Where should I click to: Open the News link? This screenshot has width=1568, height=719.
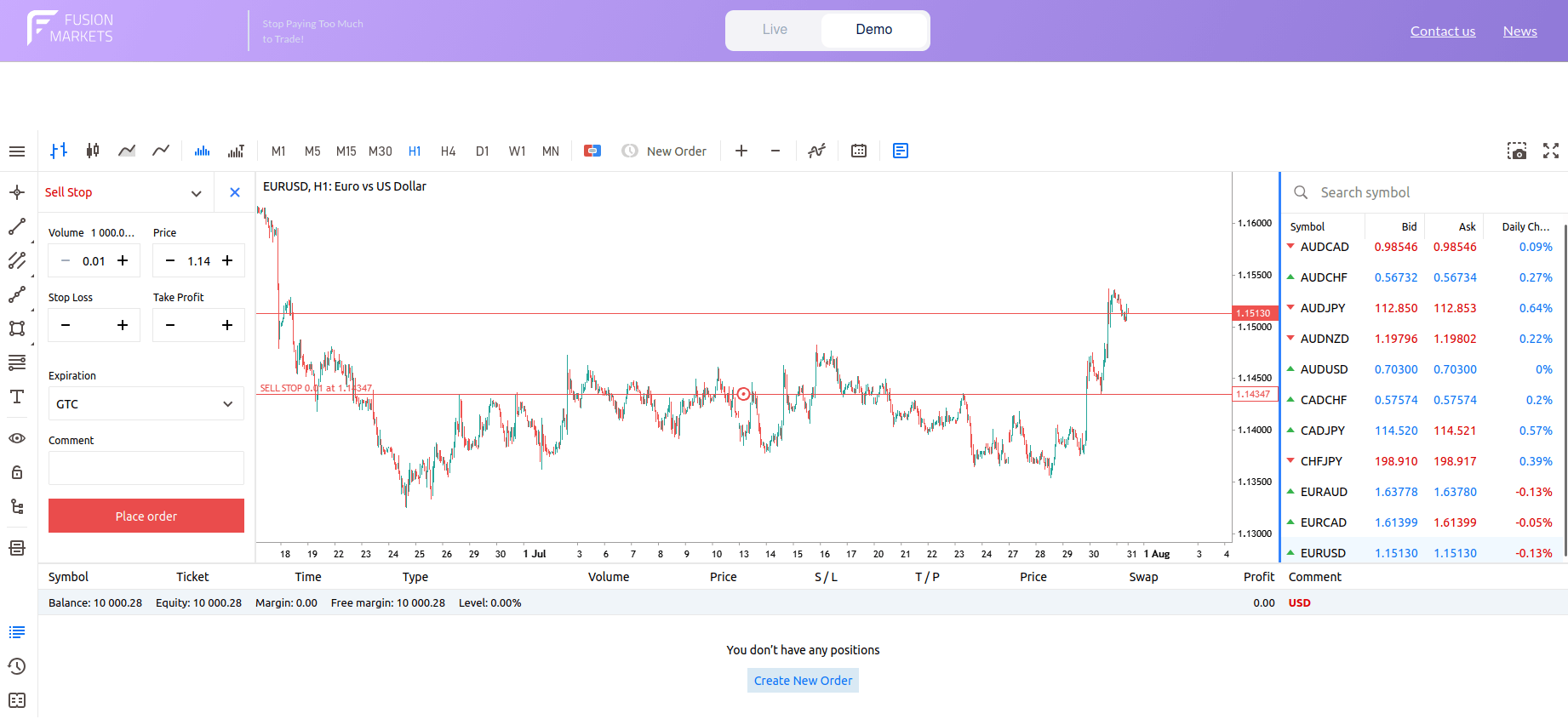[x=1520, y=31]
